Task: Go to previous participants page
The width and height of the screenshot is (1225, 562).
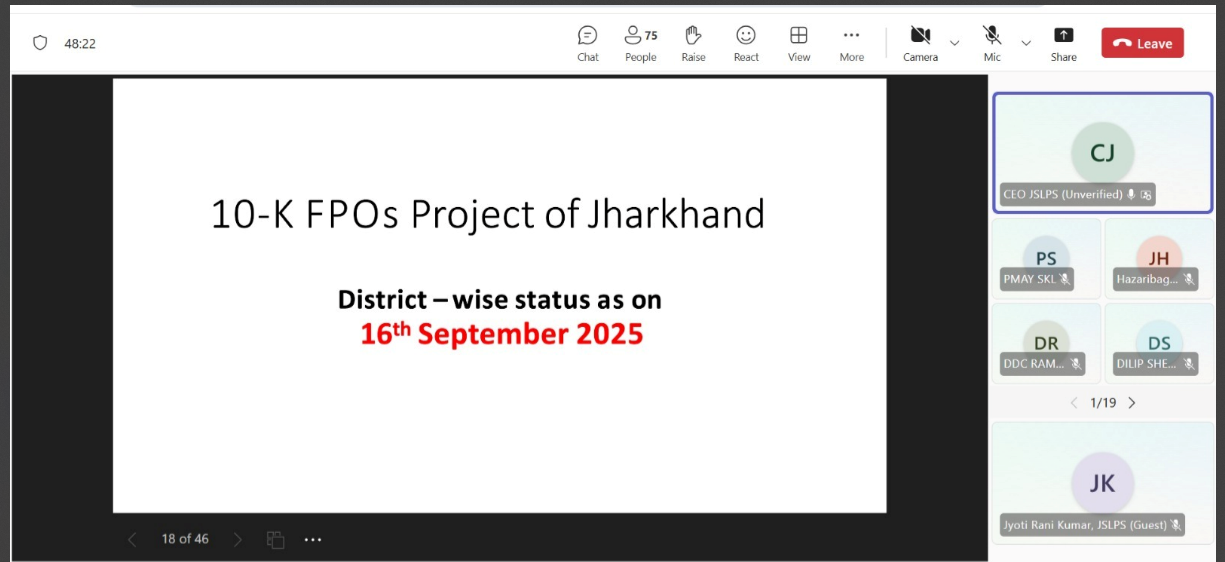Action: (x=1074, y=403)
